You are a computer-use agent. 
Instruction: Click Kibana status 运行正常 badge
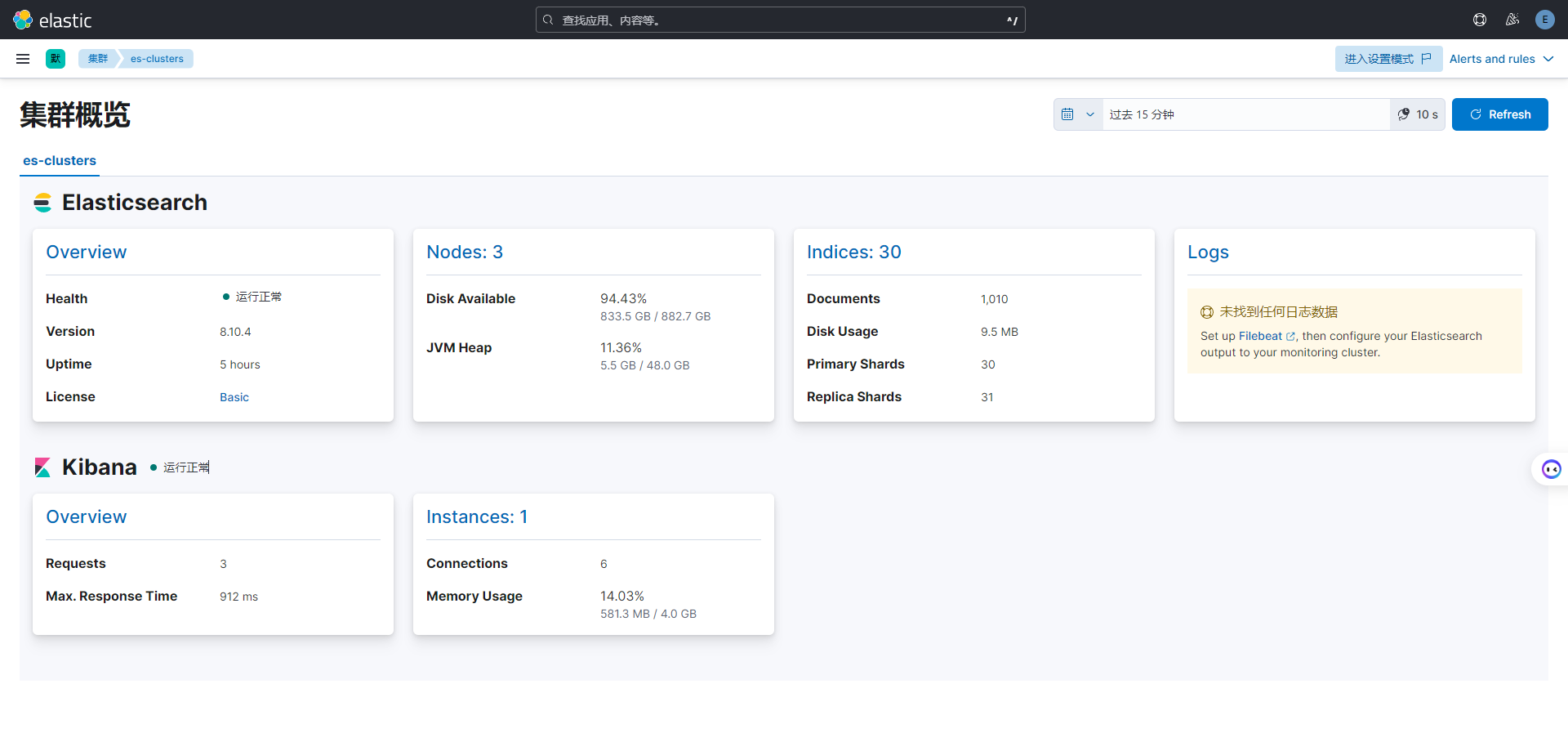[x=180, y=467]
